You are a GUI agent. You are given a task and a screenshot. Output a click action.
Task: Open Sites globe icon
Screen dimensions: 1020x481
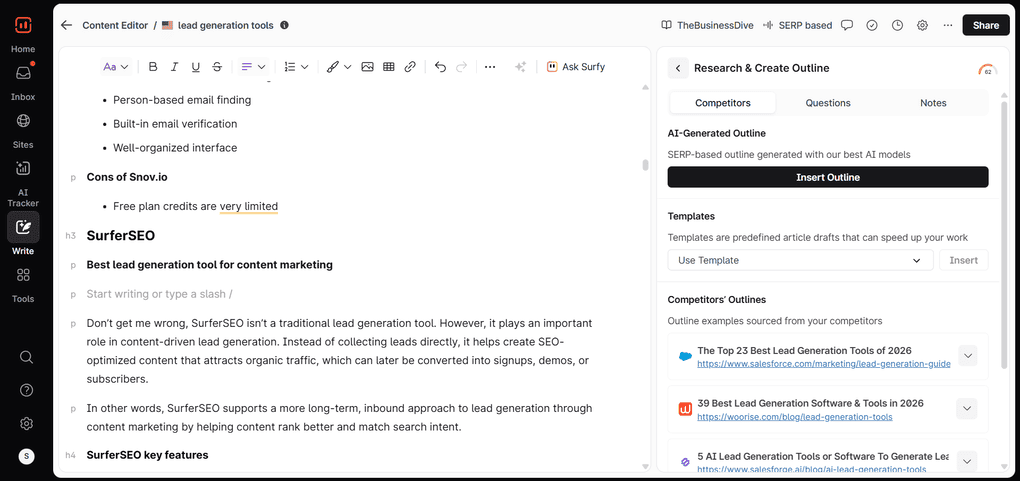[x=23, y=120]
